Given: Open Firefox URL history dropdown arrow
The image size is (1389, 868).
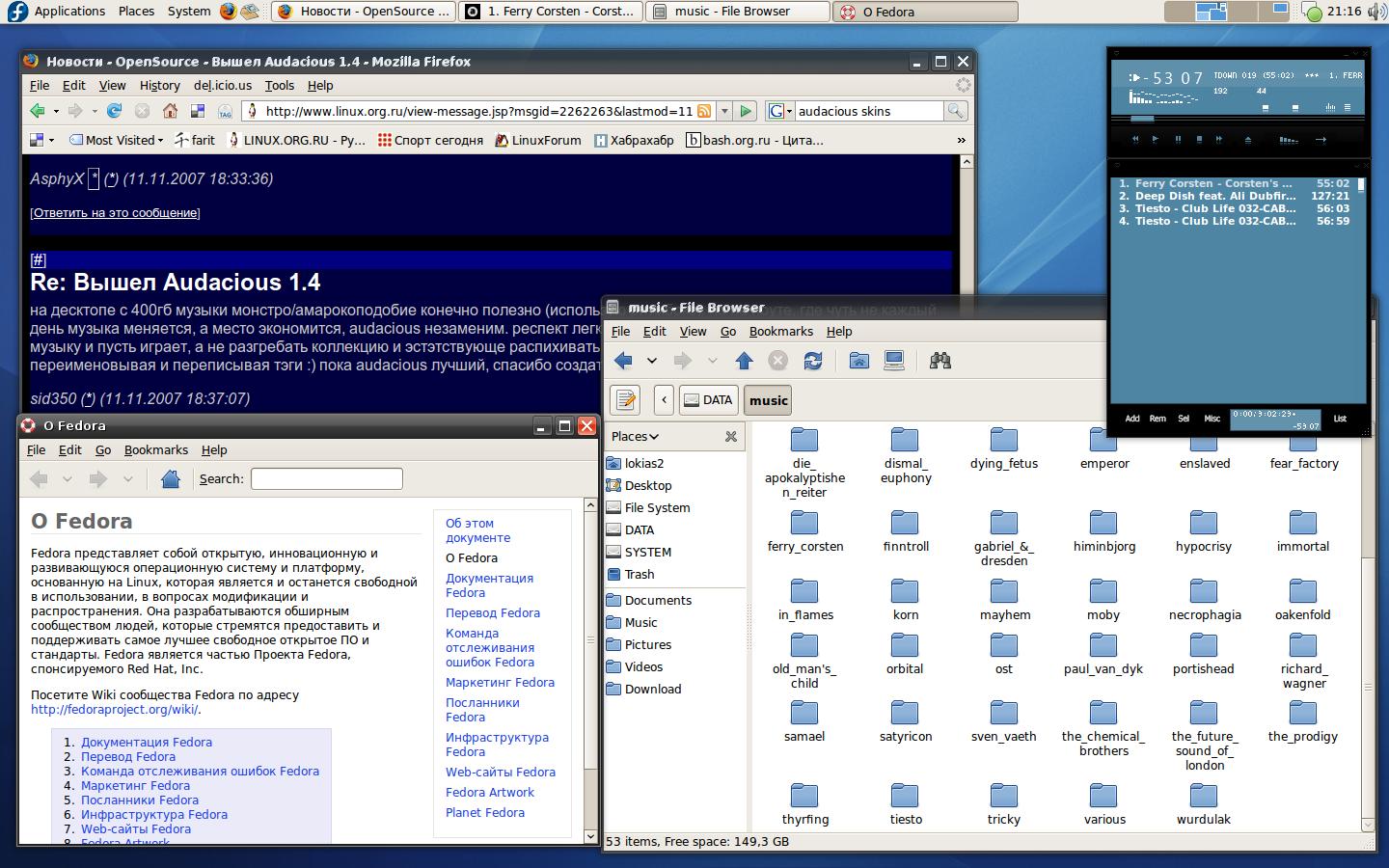Looking at the screenshot, I should pos(722,111).
